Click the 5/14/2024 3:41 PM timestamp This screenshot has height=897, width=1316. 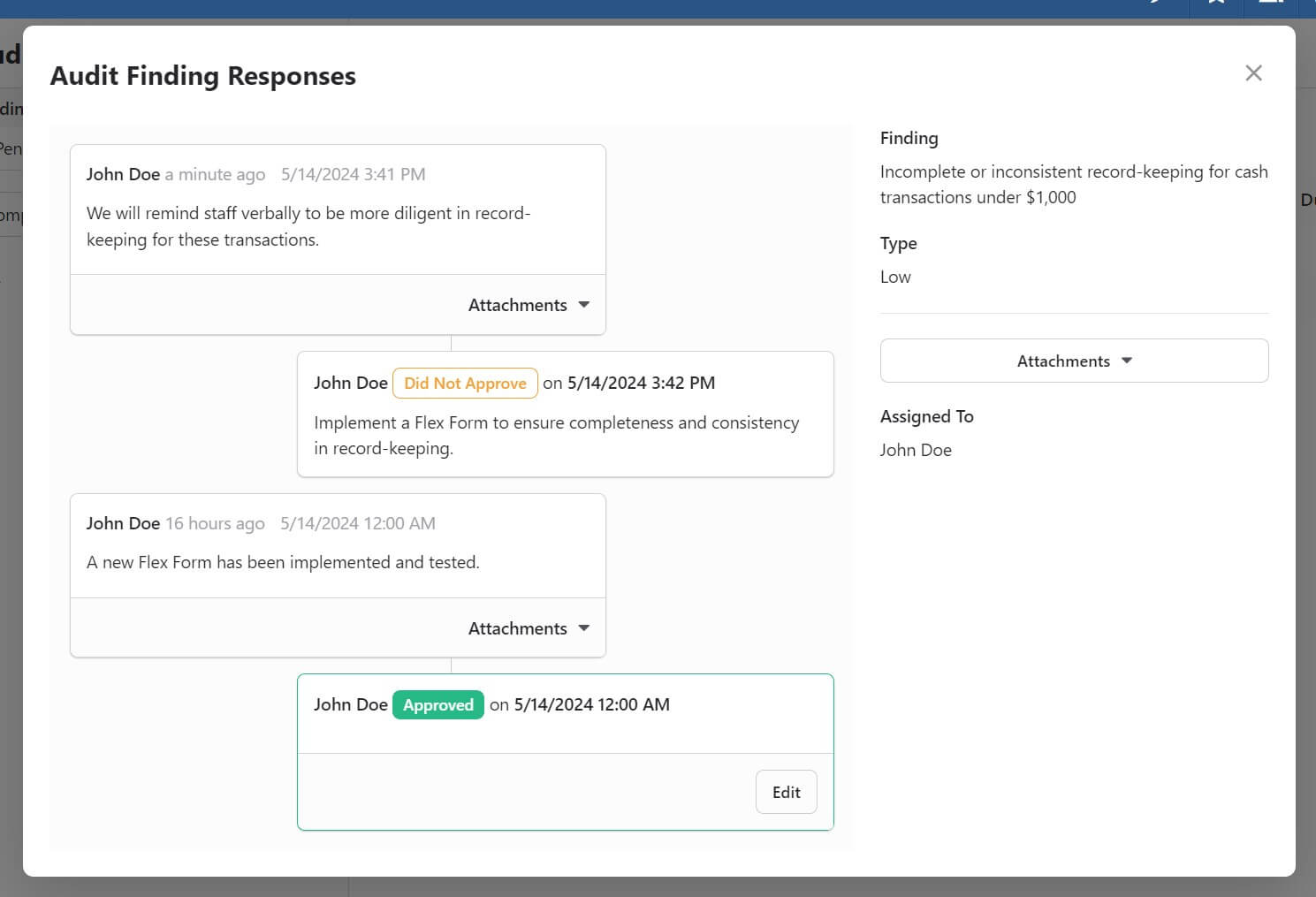click(x=353, y=174)
